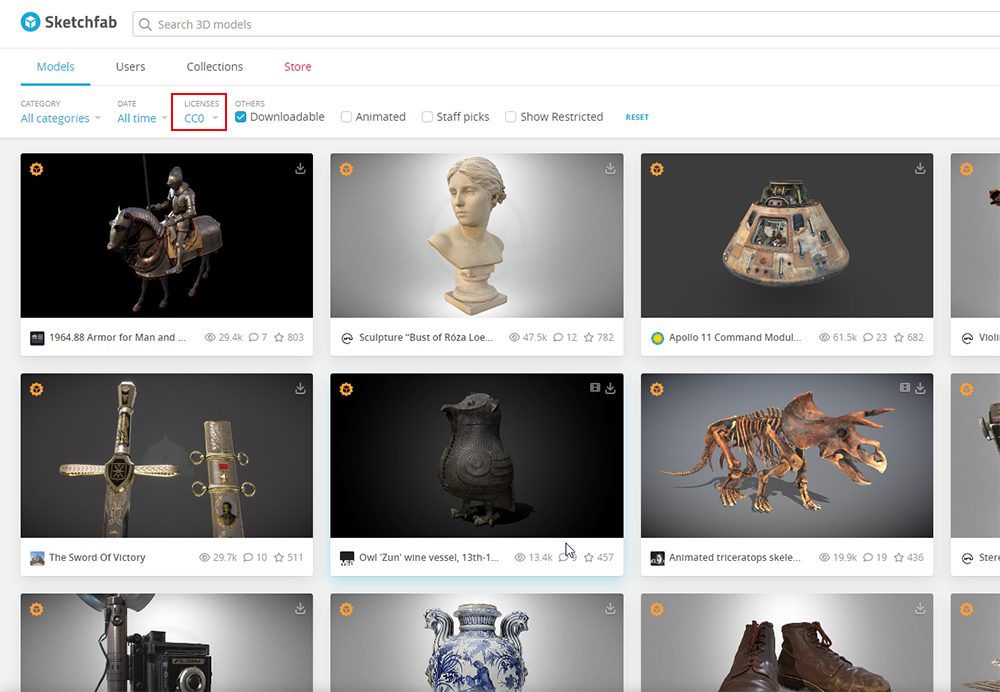Click download icon on Apollo 11 Command Module
This screenshot has width=1000, height=692.
(920, 169)
